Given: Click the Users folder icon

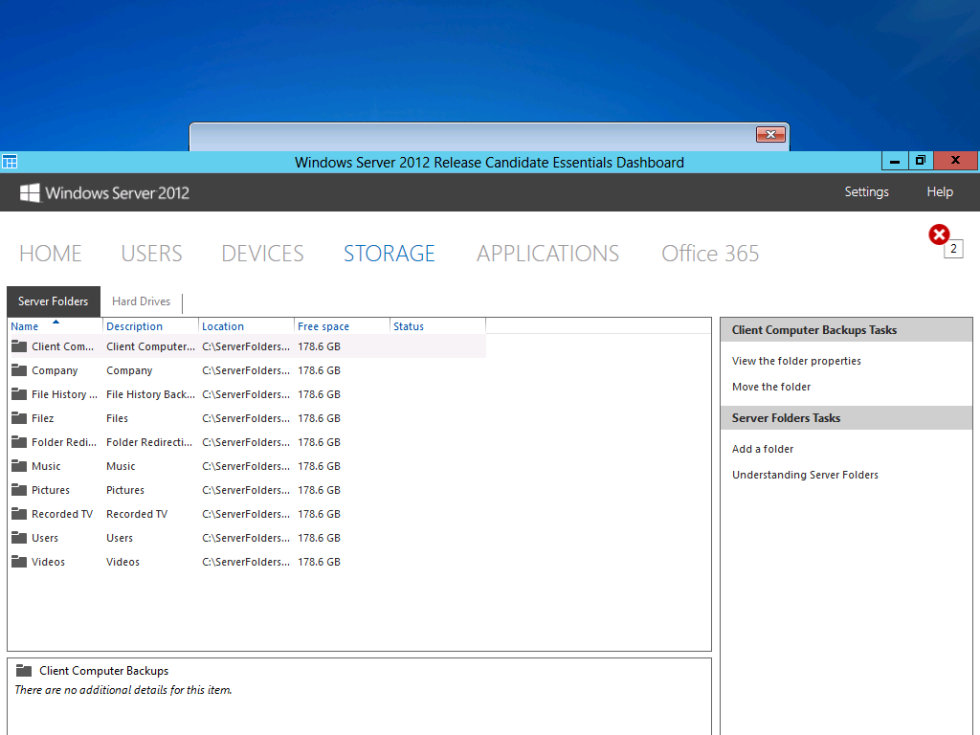Looking at the screenshot, I should (20, 538).
